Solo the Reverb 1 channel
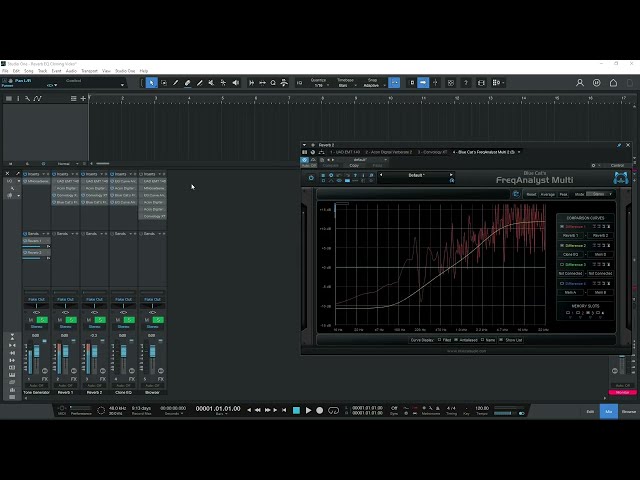This screenshot has width=640, height=480. coord(71,320)
